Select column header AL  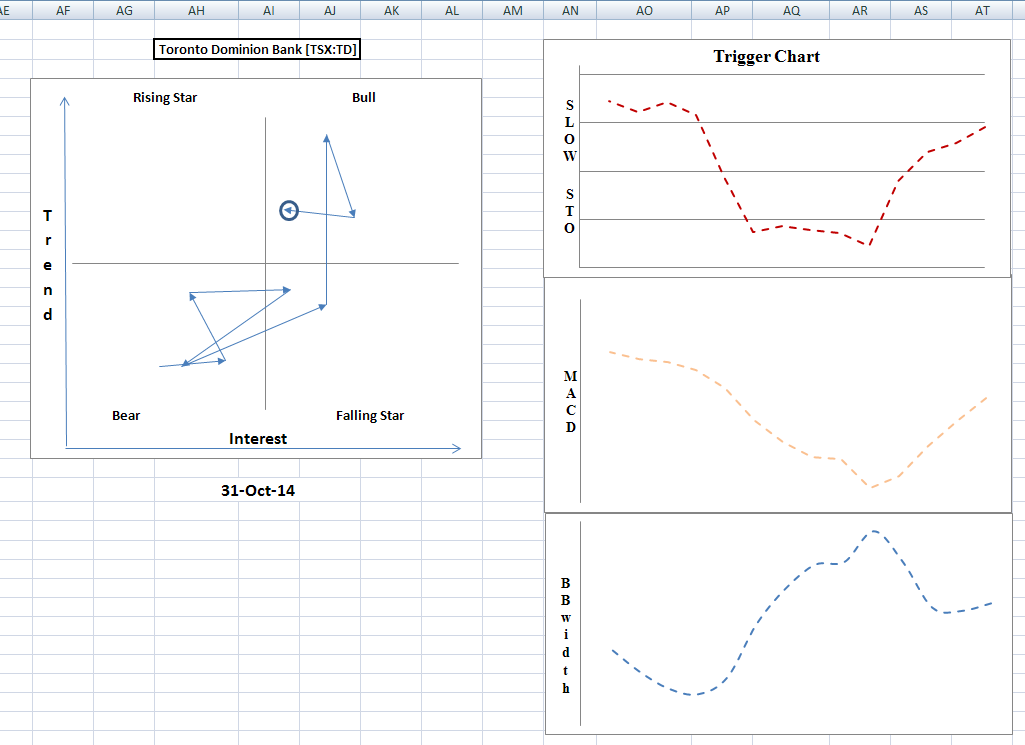pos(452,10)
